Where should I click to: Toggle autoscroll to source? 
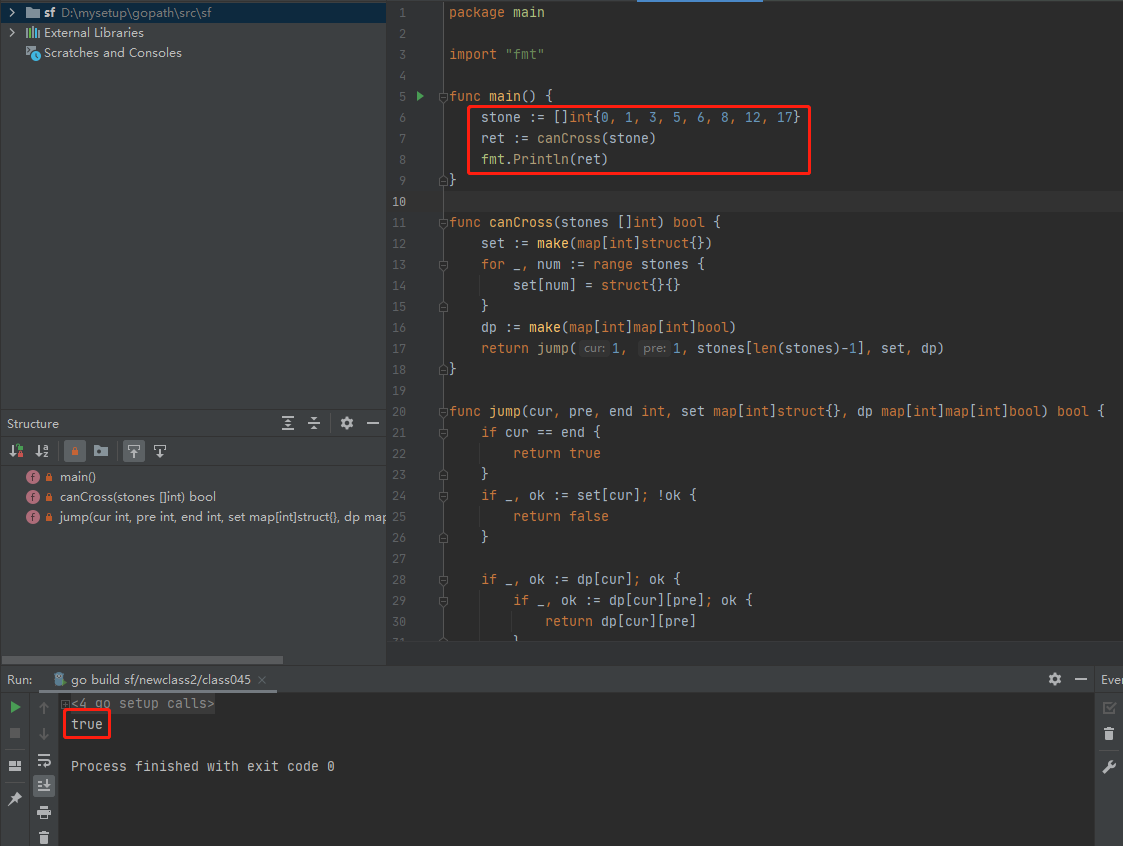pos(134,451)
